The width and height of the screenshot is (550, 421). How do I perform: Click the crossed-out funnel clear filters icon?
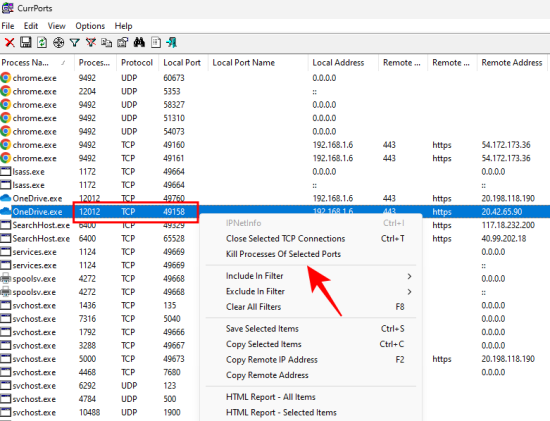[91, 42]
